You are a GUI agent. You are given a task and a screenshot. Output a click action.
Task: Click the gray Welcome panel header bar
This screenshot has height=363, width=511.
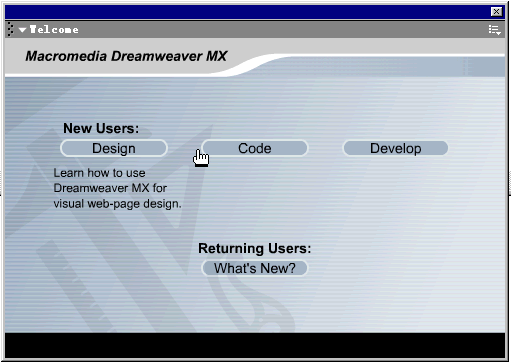click(255, 30)
